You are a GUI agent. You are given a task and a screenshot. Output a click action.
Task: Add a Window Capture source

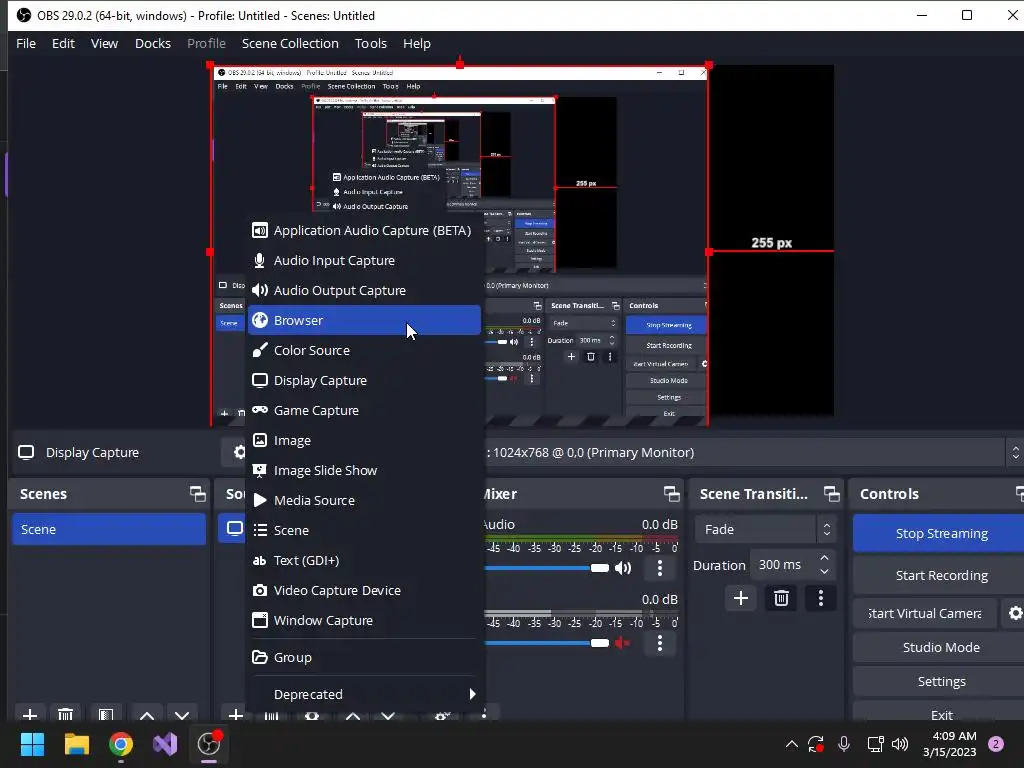364,620
